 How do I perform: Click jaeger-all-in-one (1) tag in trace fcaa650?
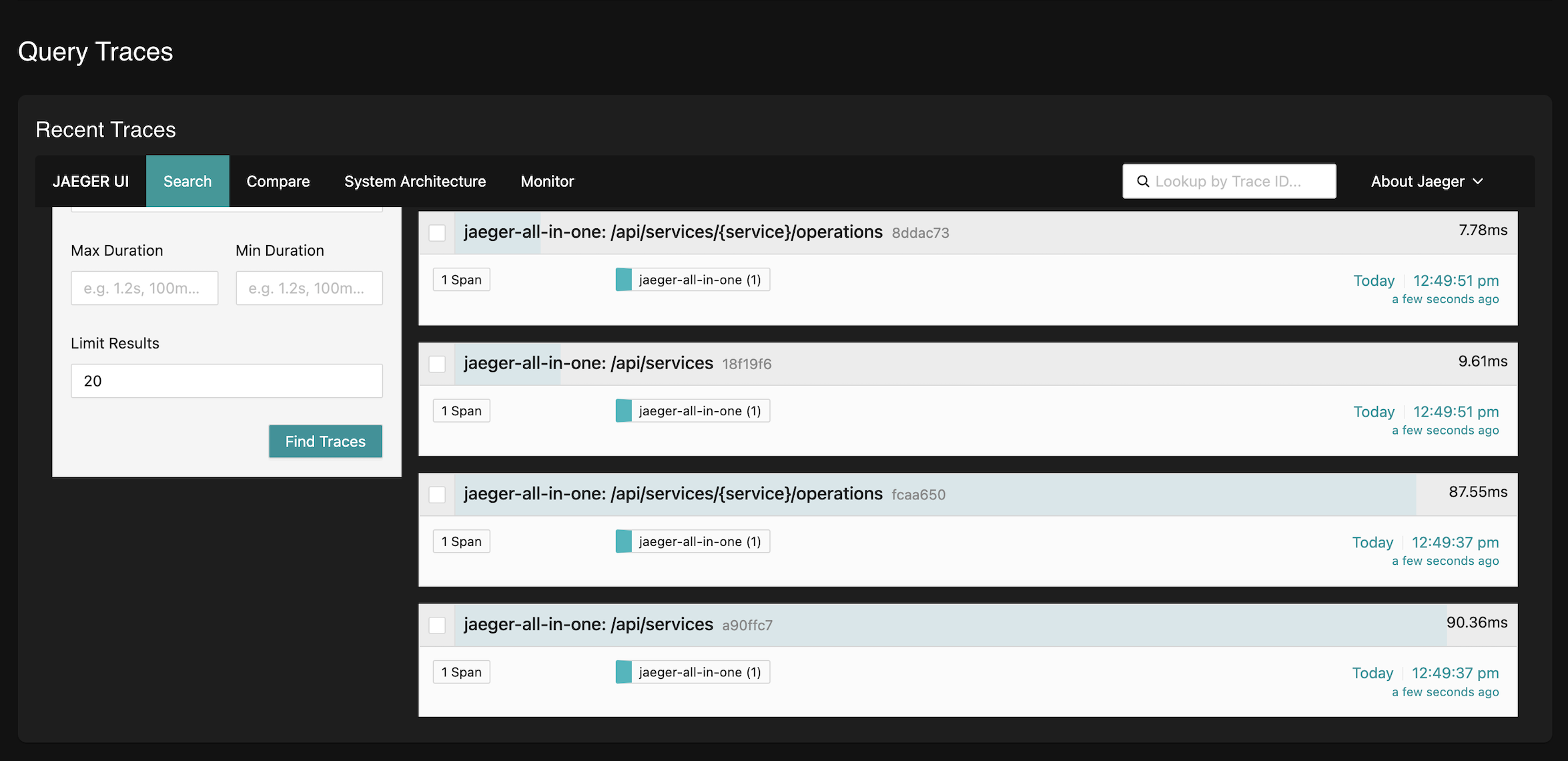[693, 541]
